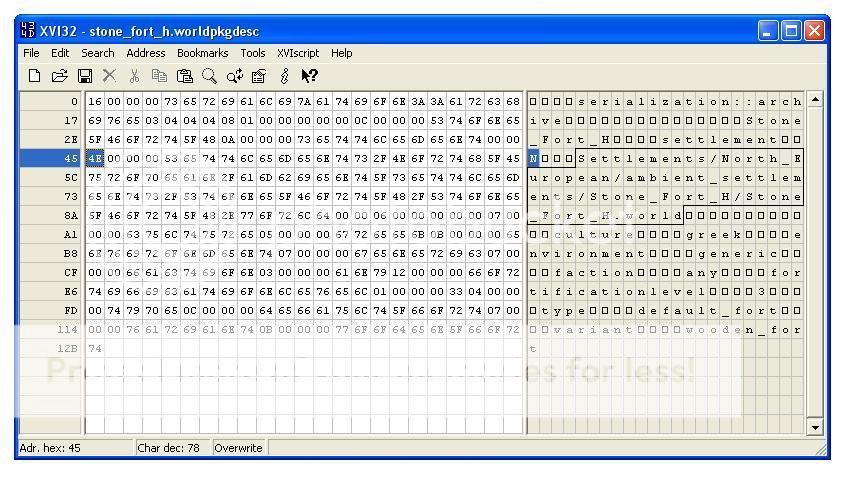Open the Address menu
The image size is (862, 494).
[146, 53]
